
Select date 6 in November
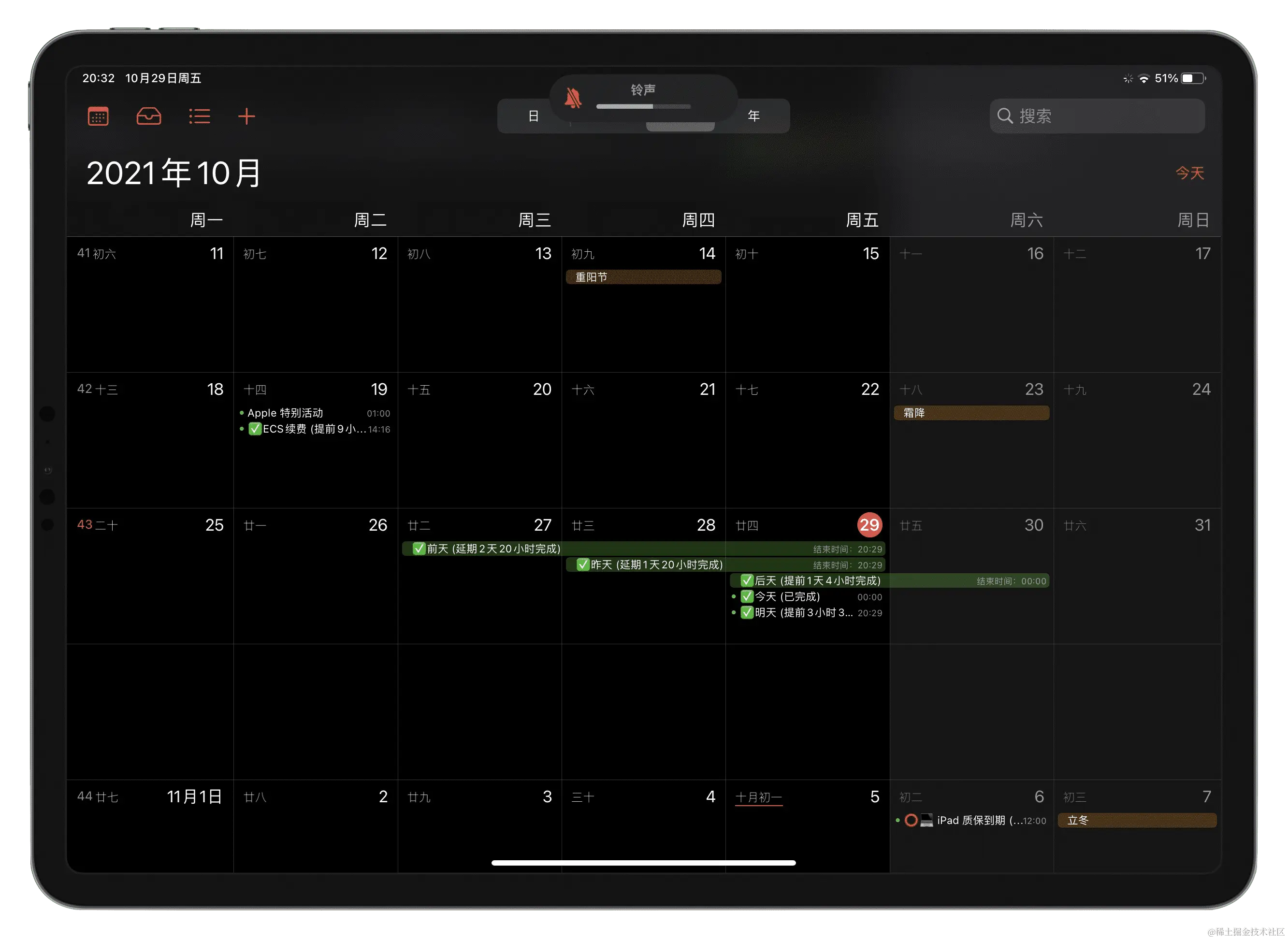tap(1039, 796)
